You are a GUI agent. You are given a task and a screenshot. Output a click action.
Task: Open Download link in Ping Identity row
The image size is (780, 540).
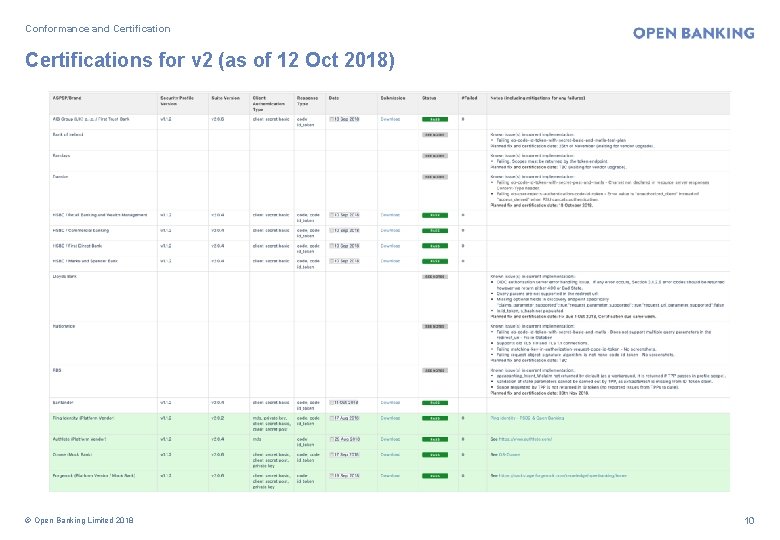[390, 418]
